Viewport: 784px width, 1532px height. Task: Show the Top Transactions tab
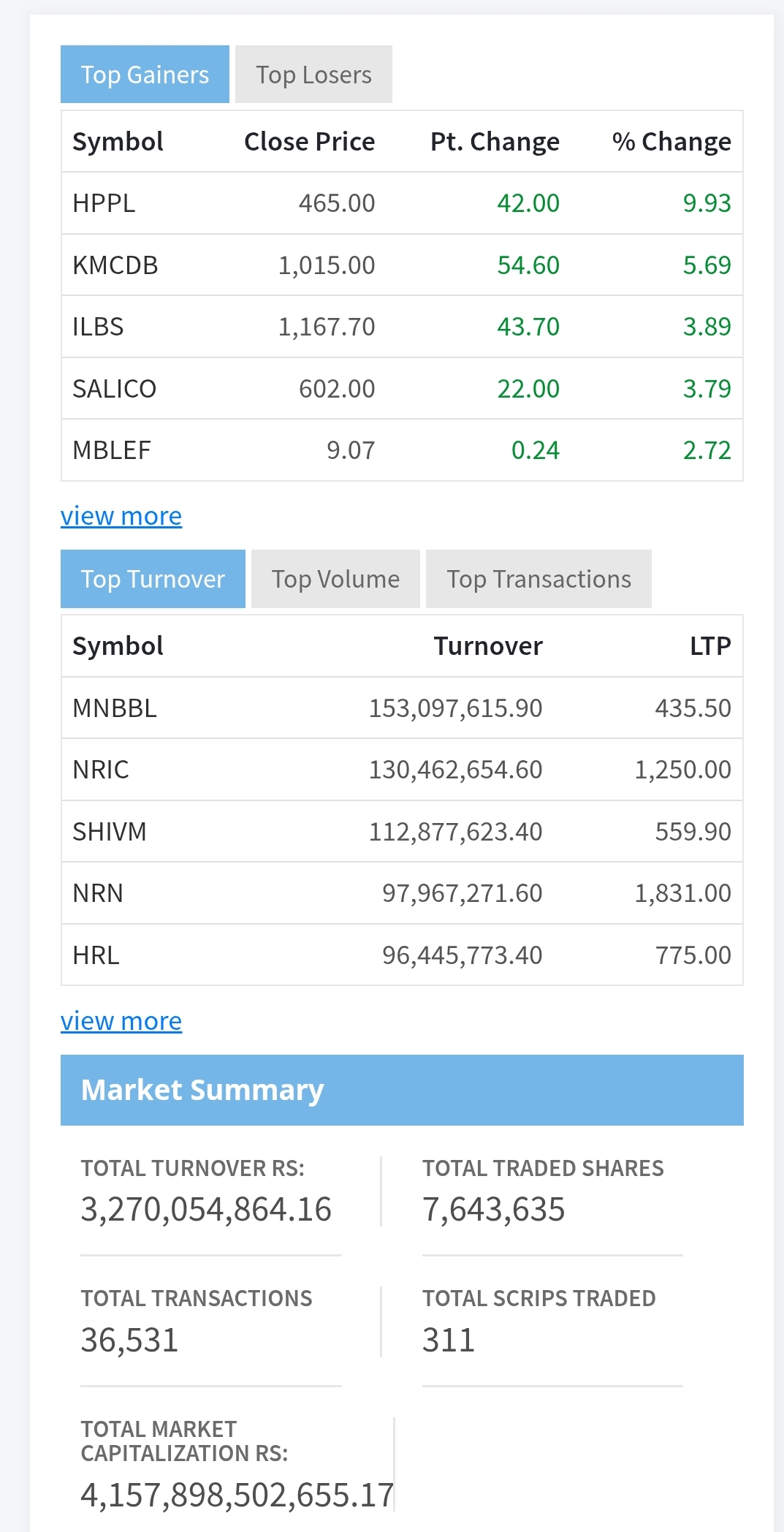538,579
